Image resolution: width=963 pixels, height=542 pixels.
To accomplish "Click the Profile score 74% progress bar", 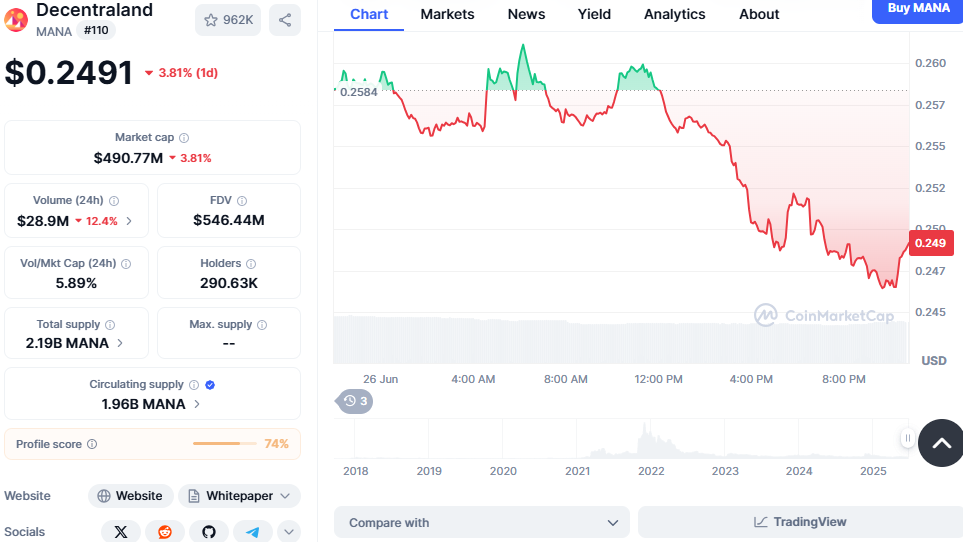I will pos(225,443).
